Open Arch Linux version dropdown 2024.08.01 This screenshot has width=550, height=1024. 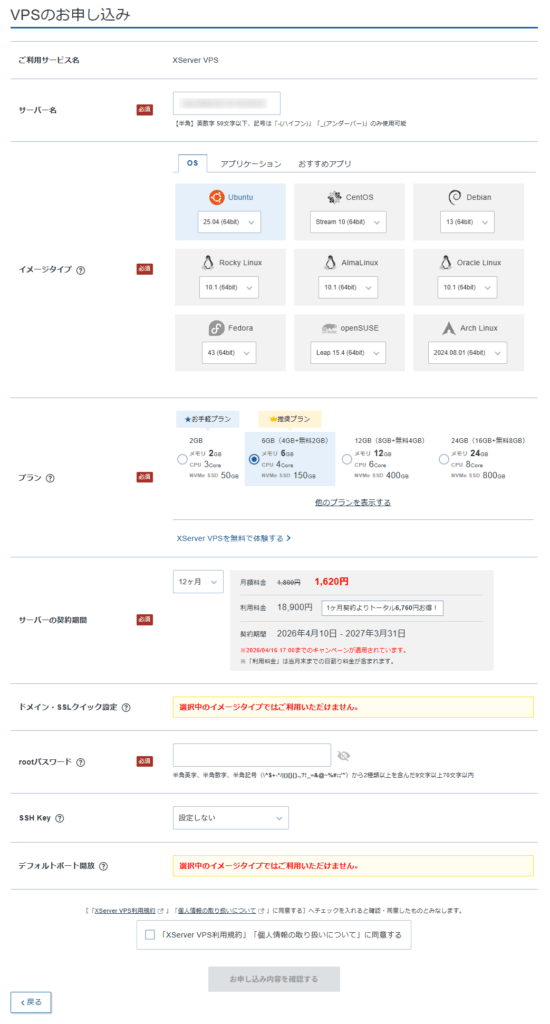point(467,353)
